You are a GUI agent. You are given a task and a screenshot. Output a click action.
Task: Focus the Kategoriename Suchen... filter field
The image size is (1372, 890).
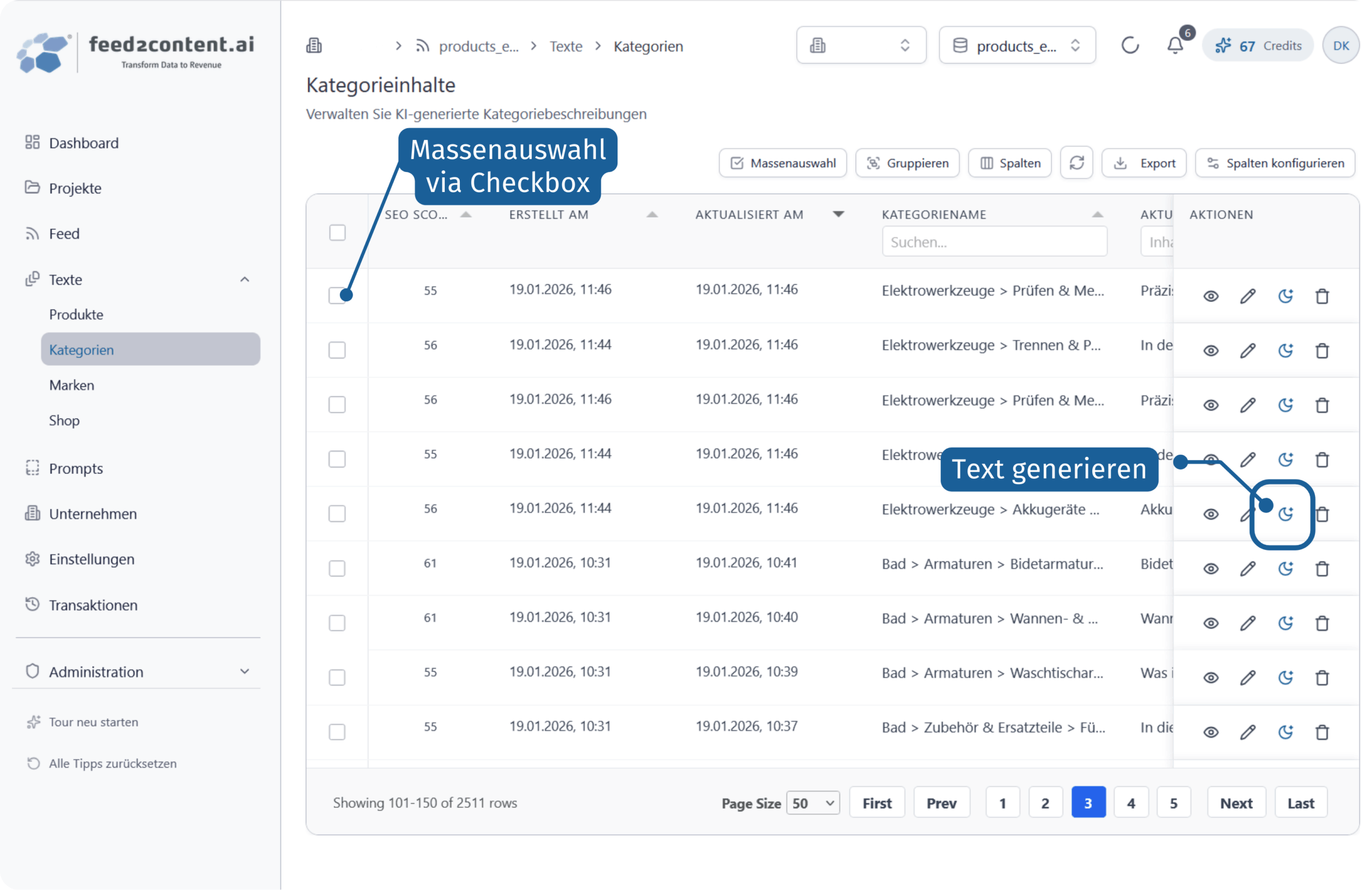coord(994,242)
